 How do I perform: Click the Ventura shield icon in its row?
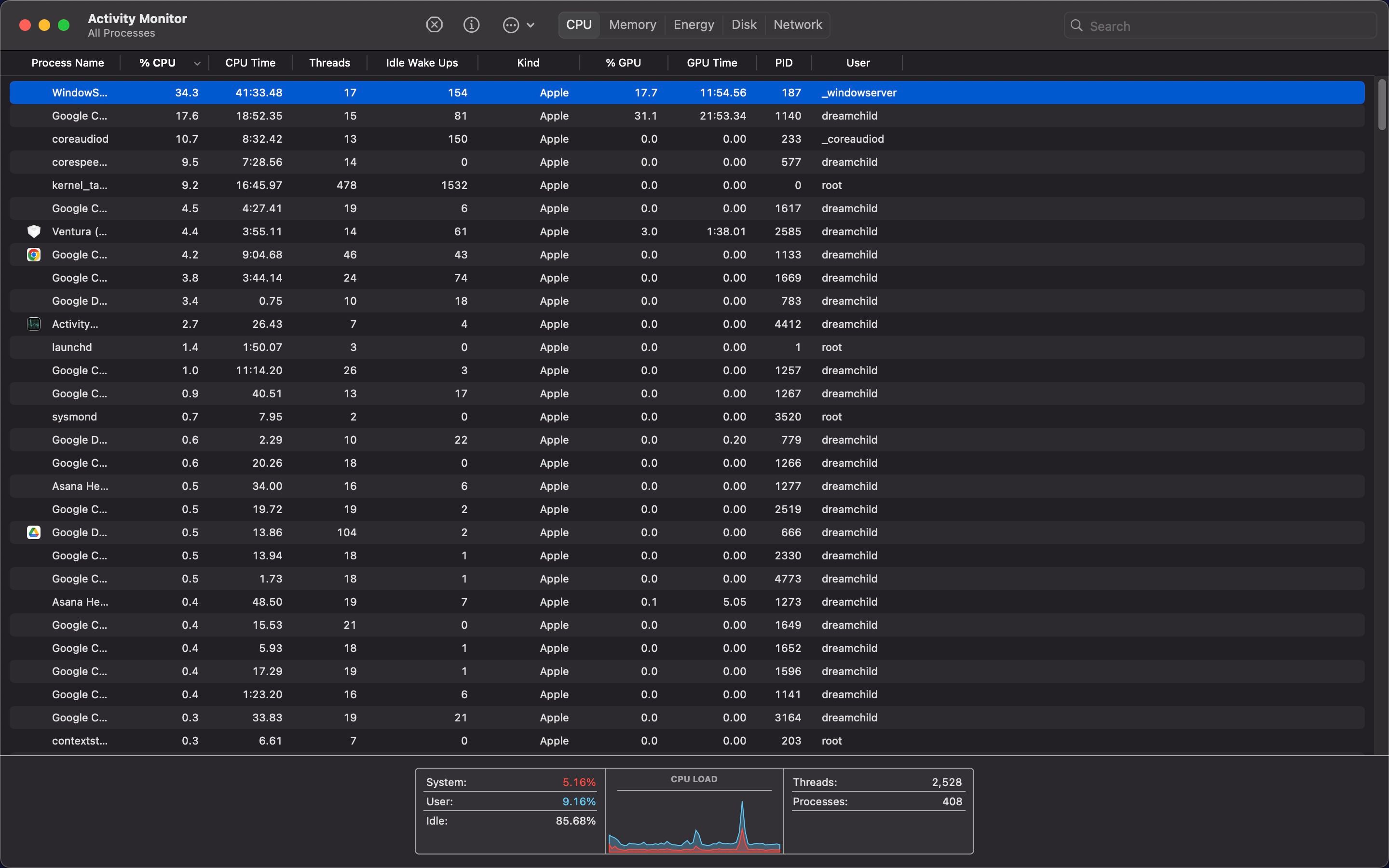(33, 231)
